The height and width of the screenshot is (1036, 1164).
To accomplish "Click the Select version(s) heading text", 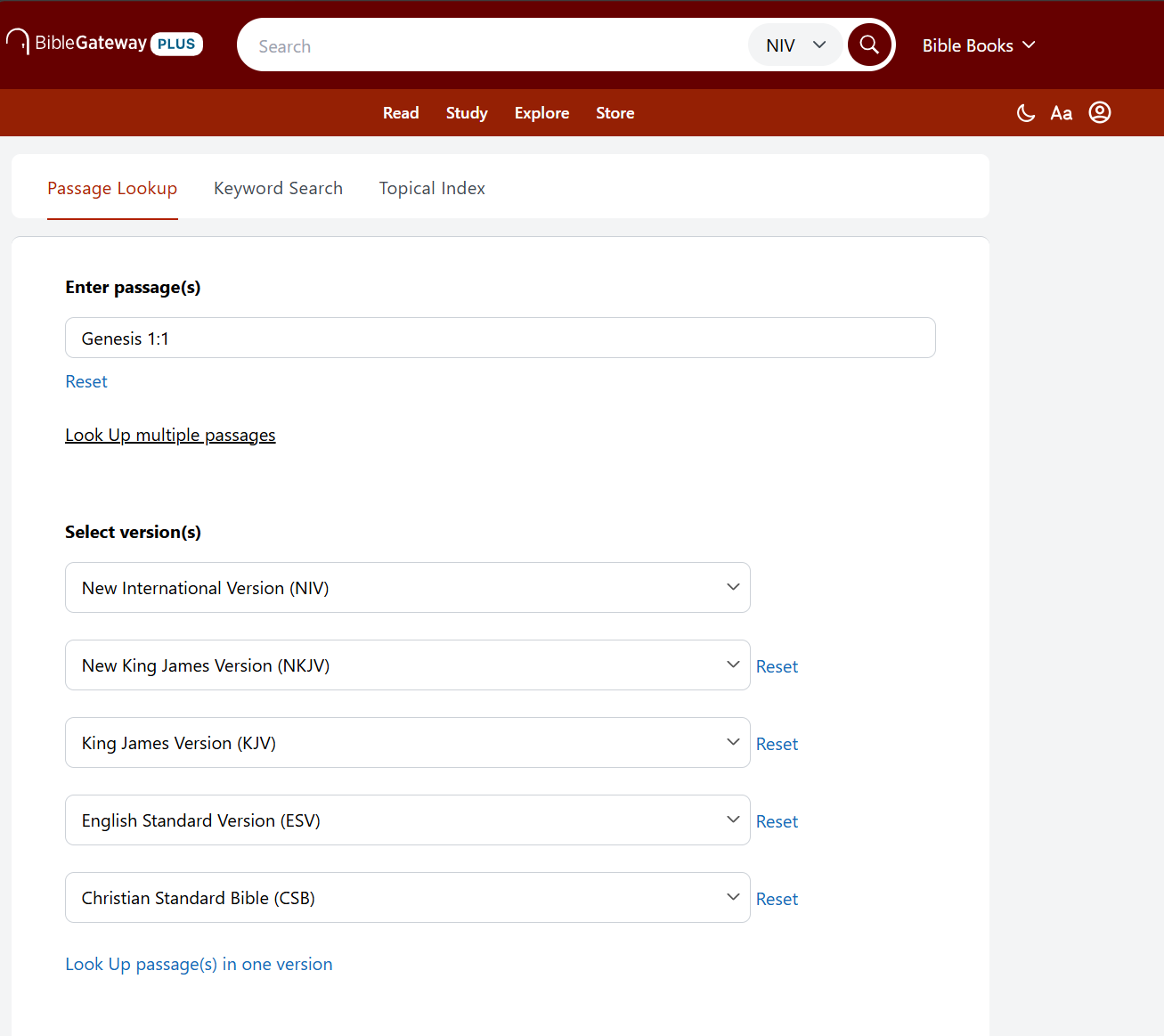I will [133, 532].
